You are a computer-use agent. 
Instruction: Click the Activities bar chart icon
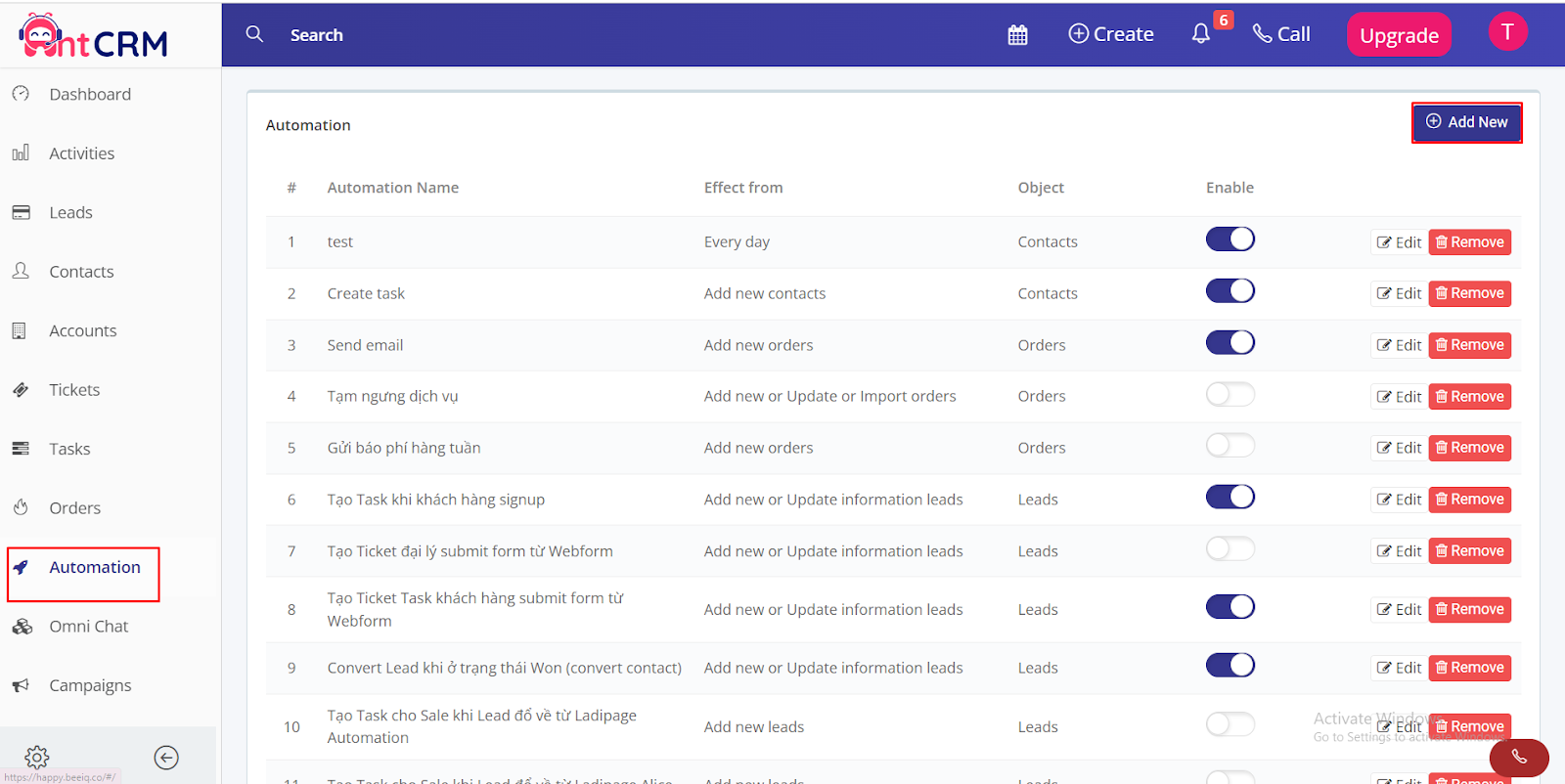coord(21,152)
